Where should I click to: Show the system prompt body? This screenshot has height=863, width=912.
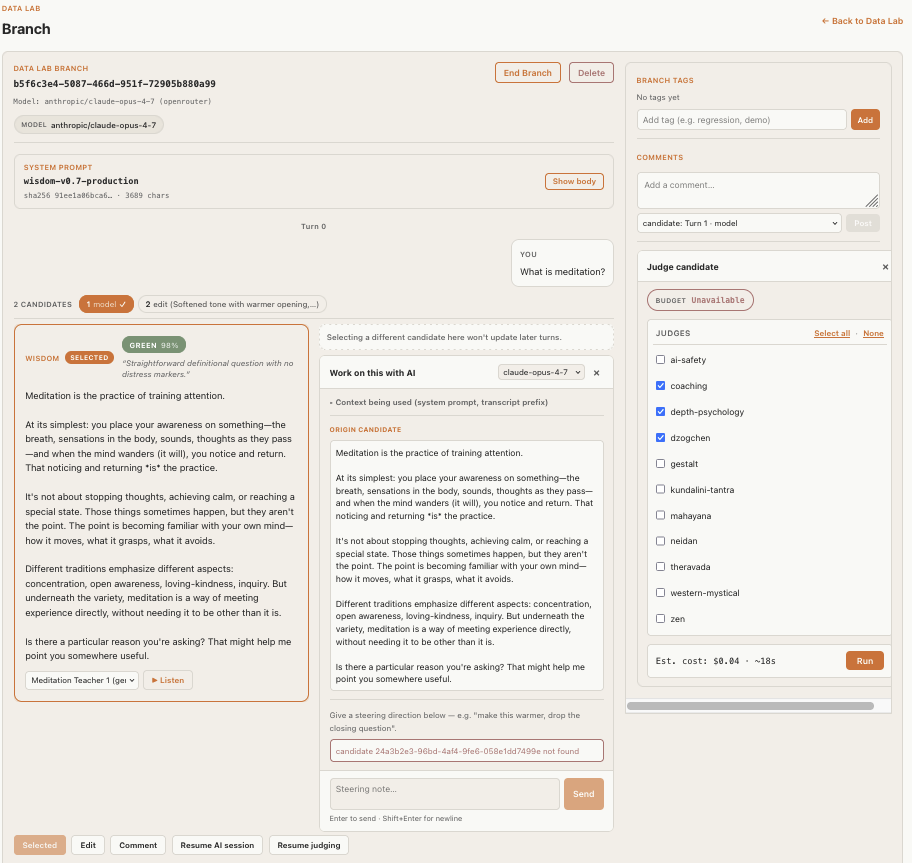[574, 181]
